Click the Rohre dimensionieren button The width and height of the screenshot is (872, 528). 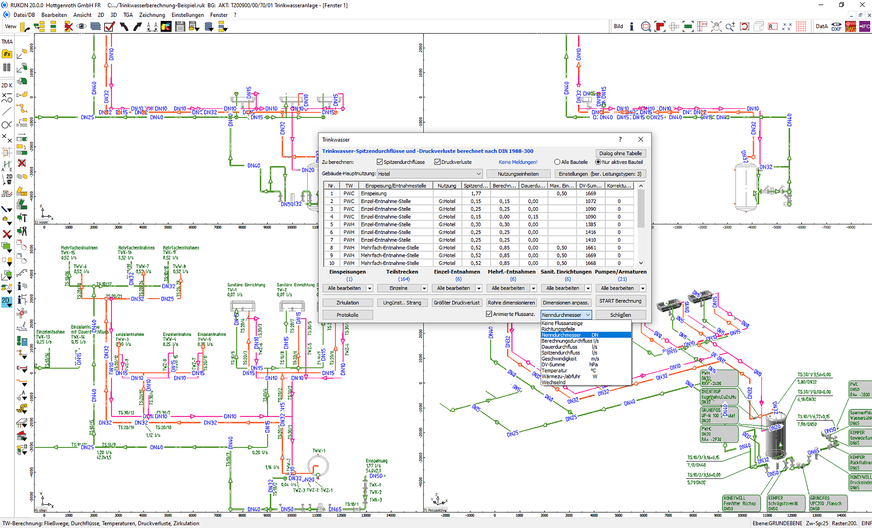pyautogui.click(x=511, y=301)
